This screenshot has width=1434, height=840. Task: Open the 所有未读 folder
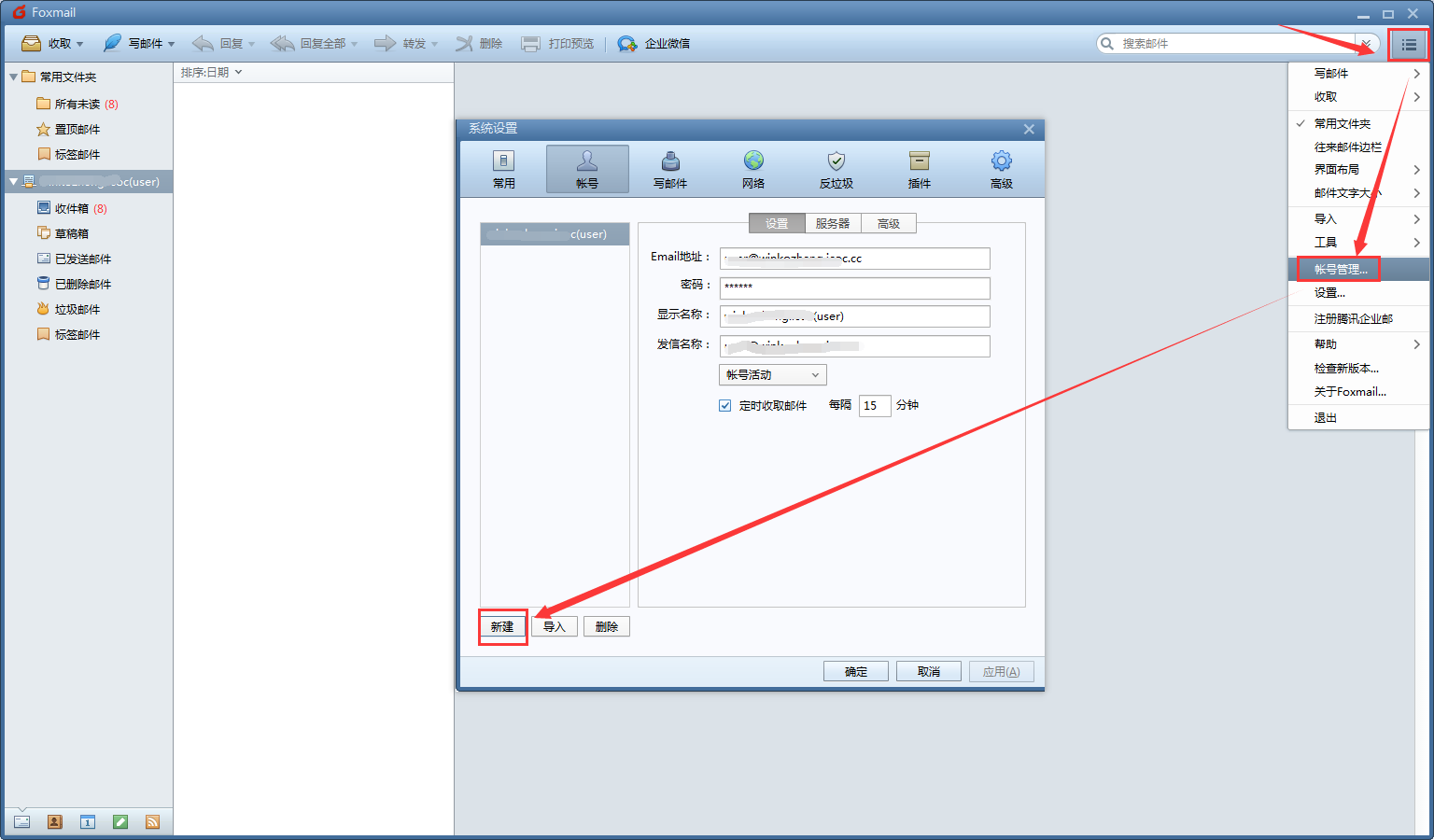[x=77, y=105]
